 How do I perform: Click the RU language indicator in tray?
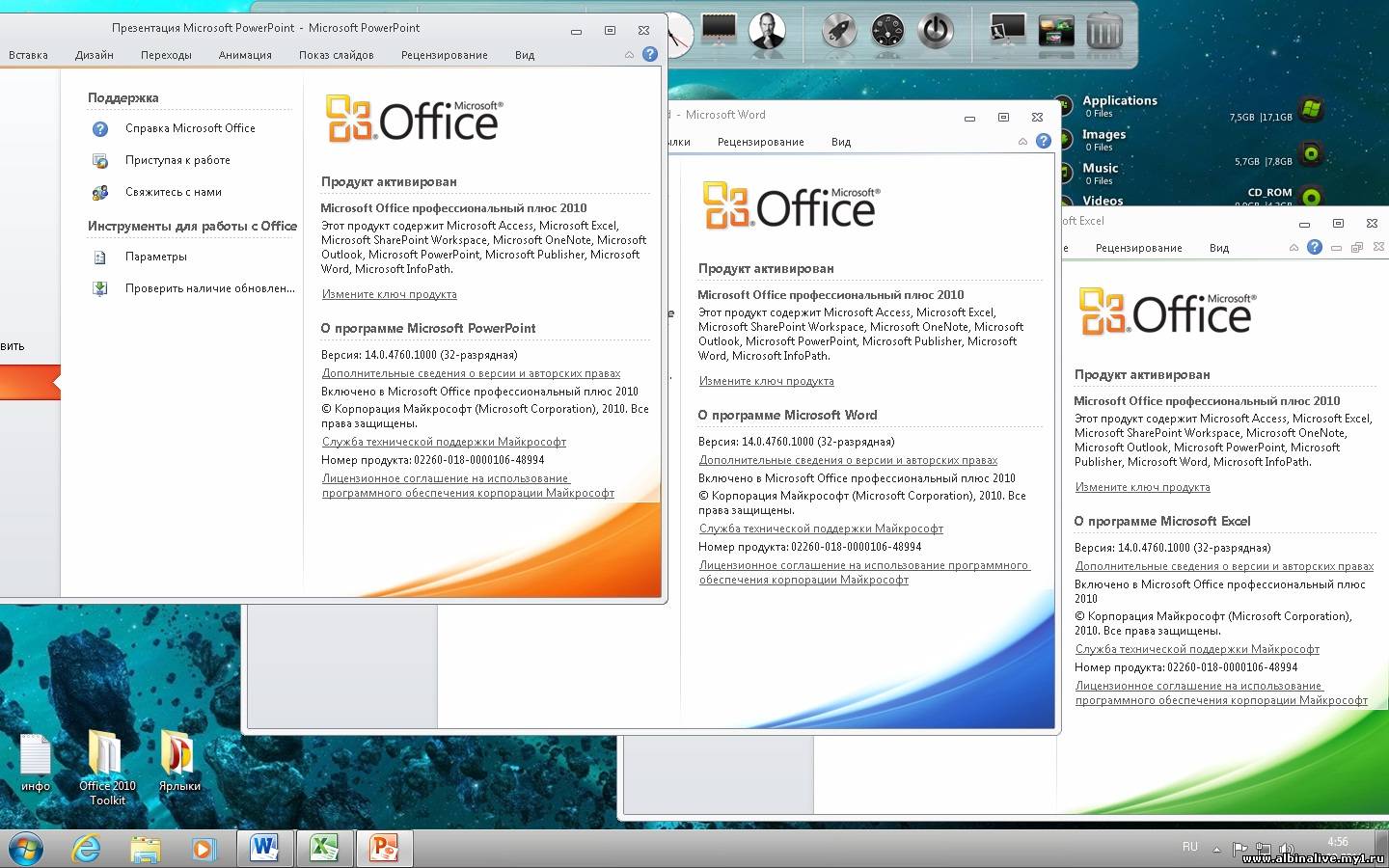1190,847
